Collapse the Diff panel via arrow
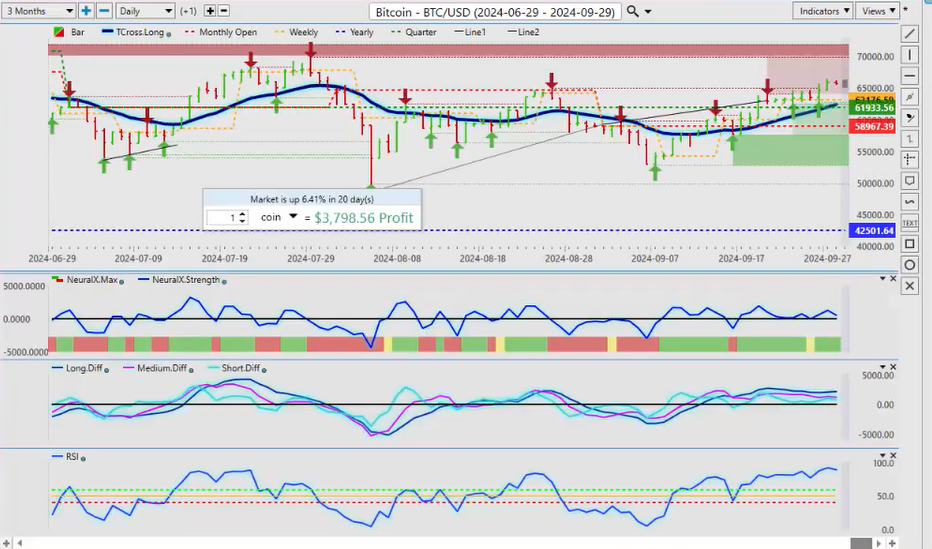Screen dimensions: 932x549 click(883, 367)
